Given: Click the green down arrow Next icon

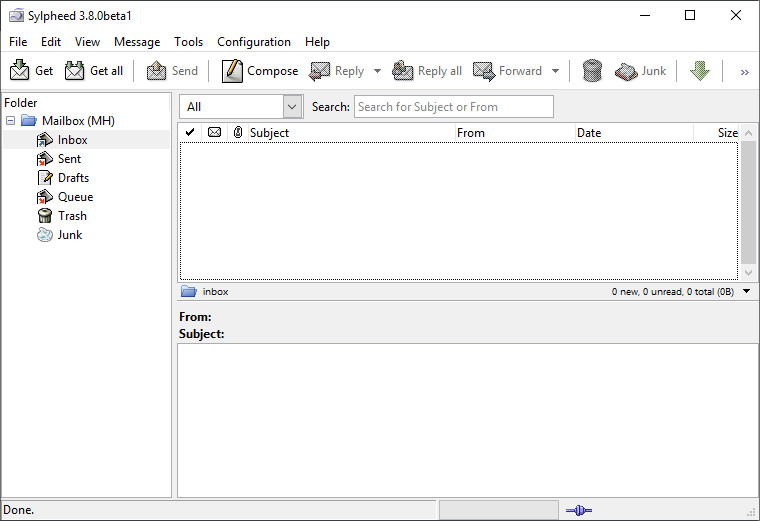Looking at the screenshot, I should pos(699,71).
